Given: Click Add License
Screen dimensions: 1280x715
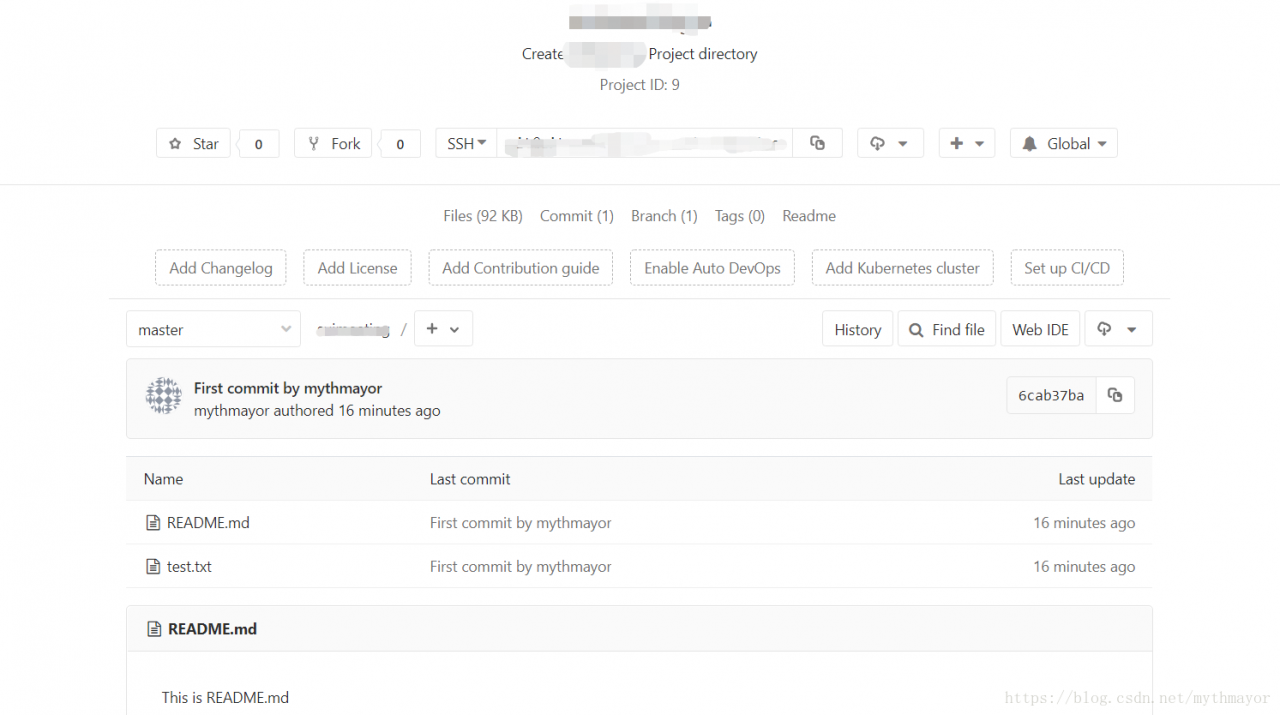Looking at the screenshot, I should (x=357, y=268).
